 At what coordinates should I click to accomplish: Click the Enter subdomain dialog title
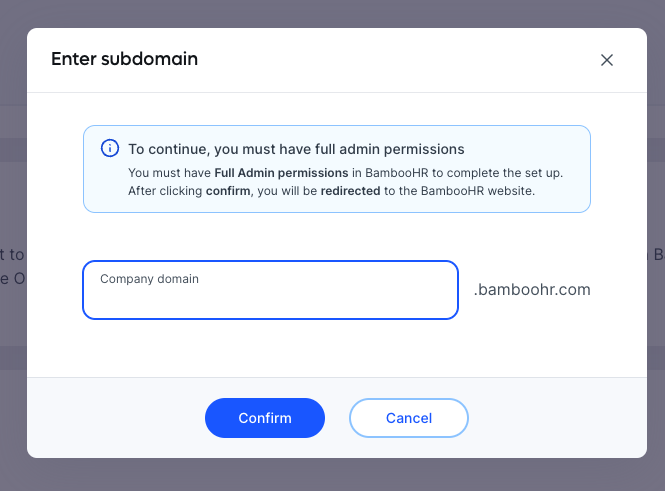point(125,59)
